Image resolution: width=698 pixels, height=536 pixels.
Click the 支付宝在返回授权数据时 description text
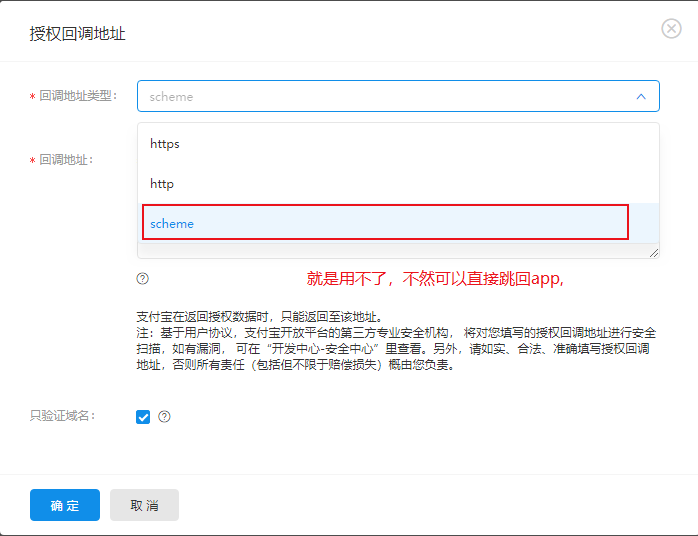coord(259,316)
